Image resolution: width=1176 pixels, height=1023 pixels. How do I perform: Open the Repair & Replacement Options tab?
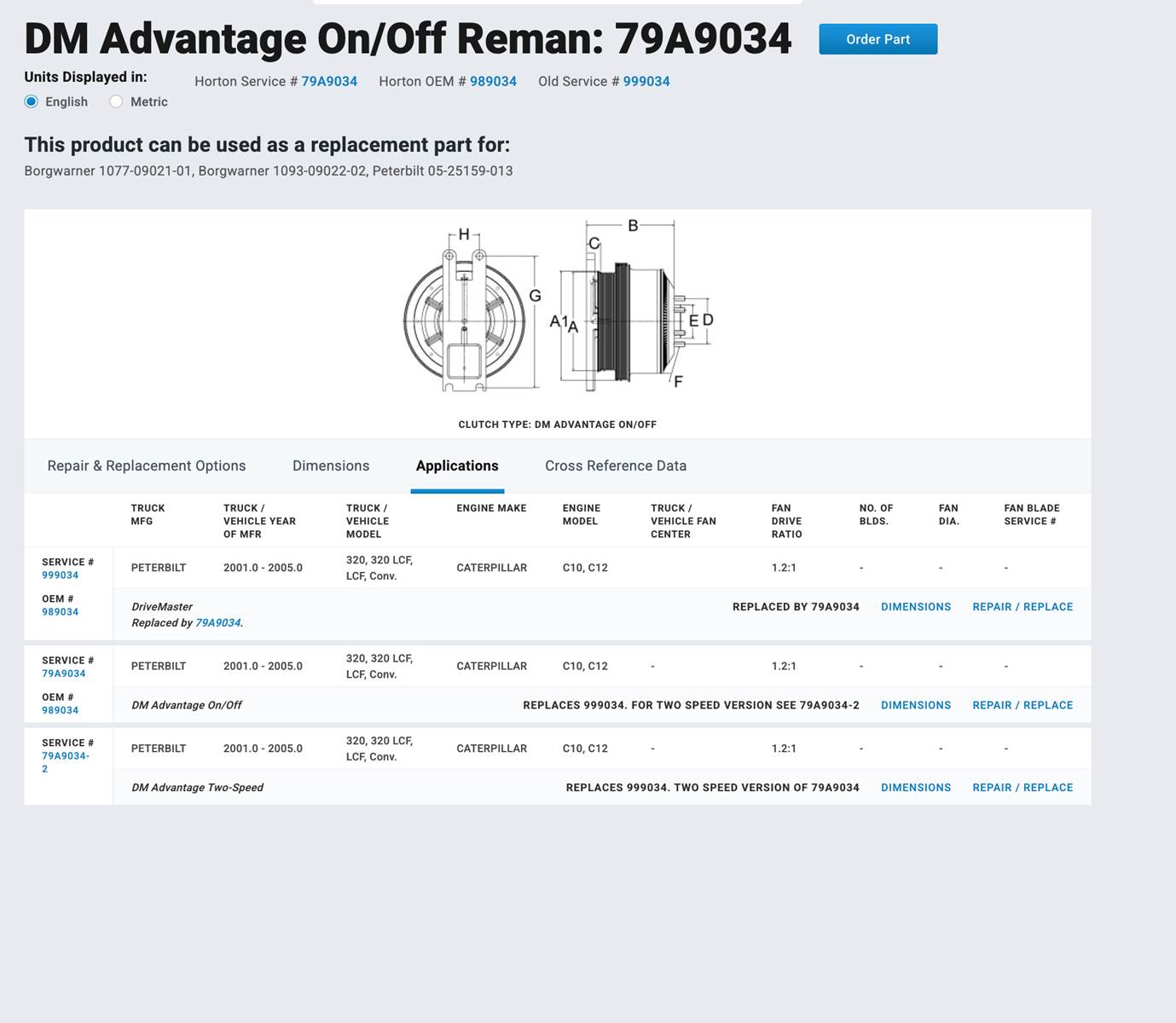pyautogui.click(x=147, y=466)
